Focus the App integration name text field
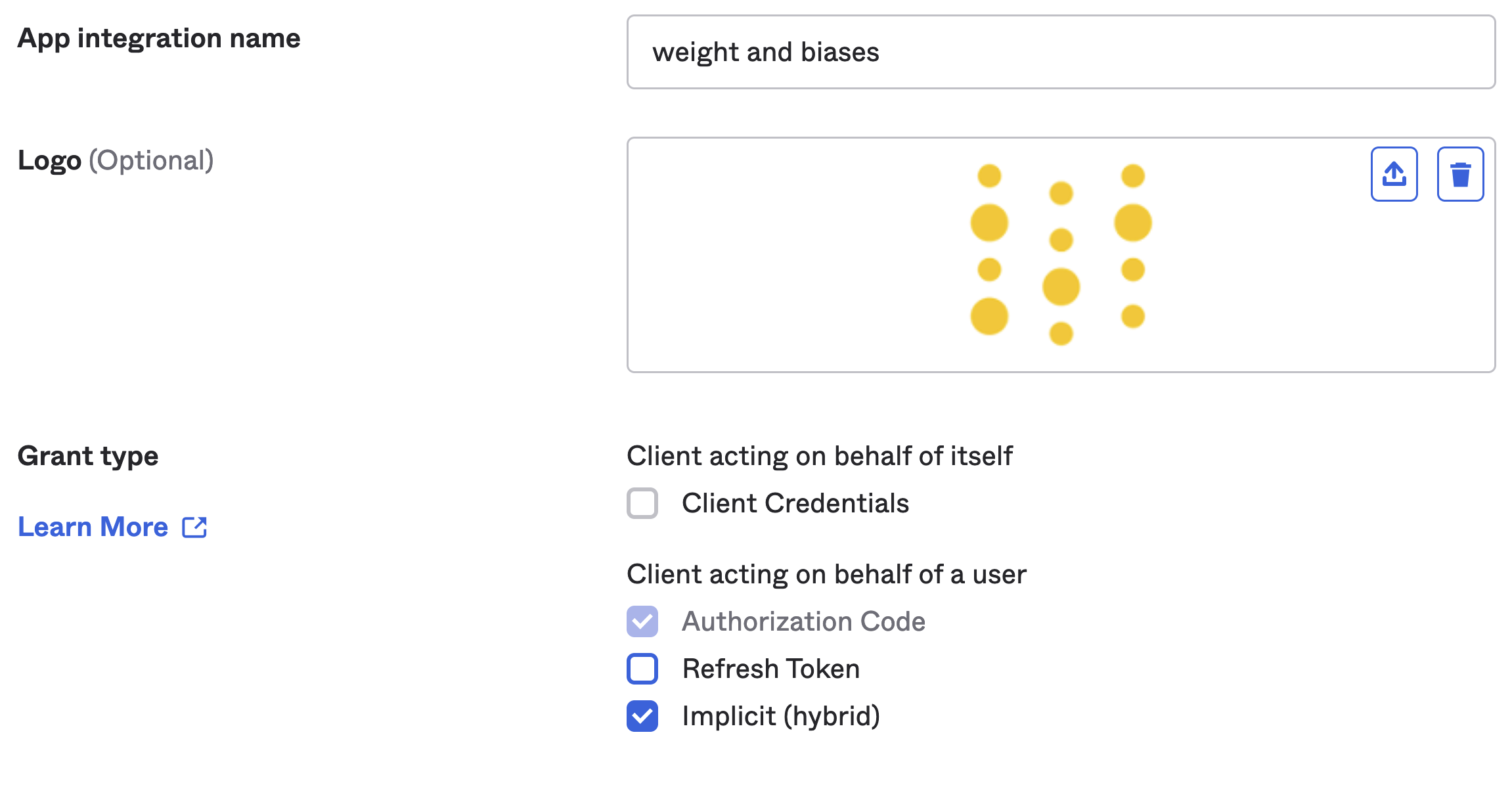This screenshot has width=1512, height=787. pyautogui.click(x=1061, y=52)
